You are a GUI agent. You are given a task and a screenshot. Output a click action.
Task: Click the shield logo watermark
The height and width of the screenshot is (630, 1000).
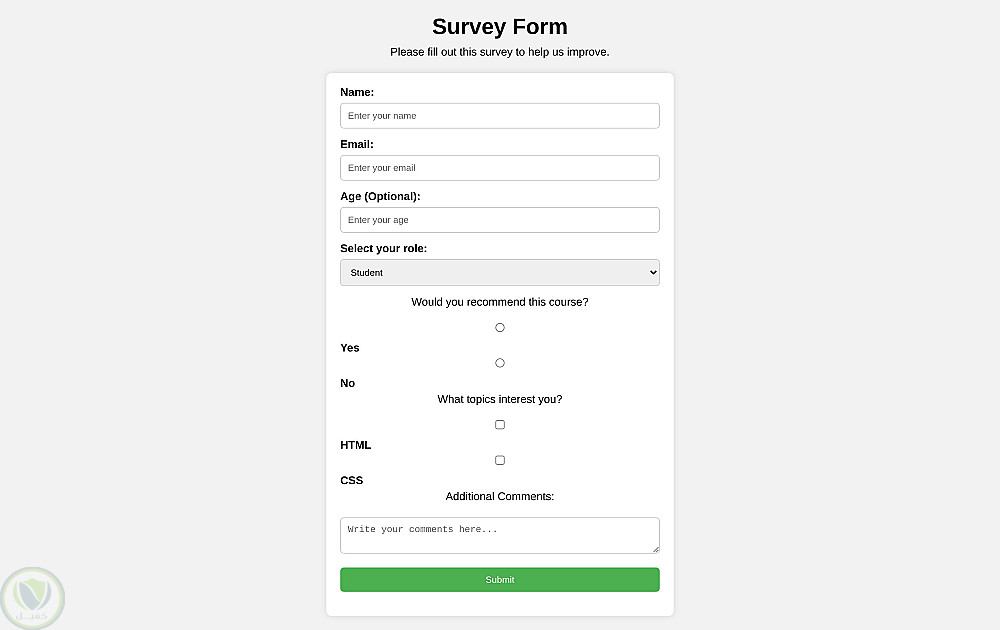33,597
